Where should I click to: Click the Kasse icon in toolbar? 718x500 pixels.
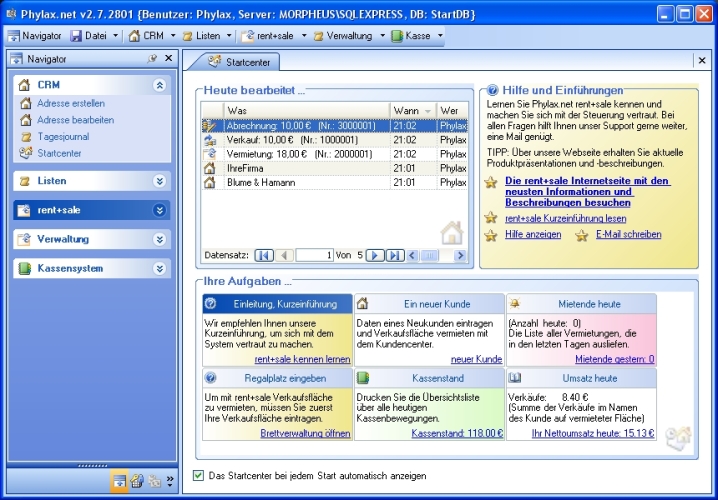(397, 36)
